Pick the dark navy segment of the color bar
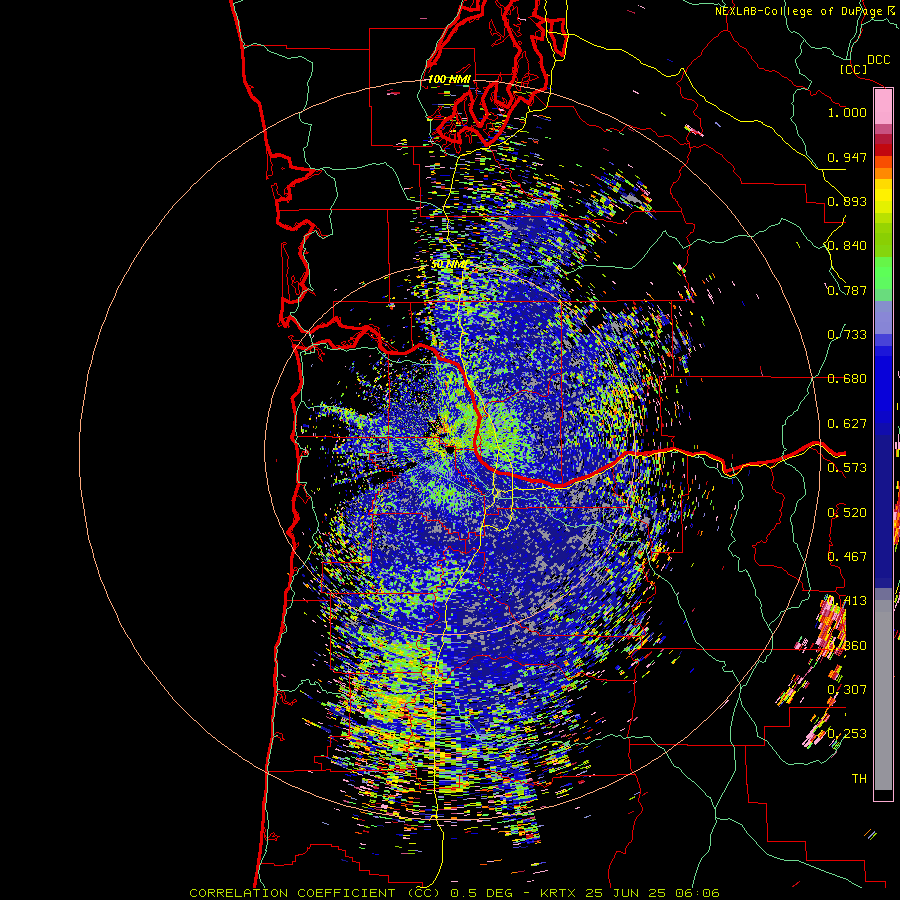 pos(883,511)
